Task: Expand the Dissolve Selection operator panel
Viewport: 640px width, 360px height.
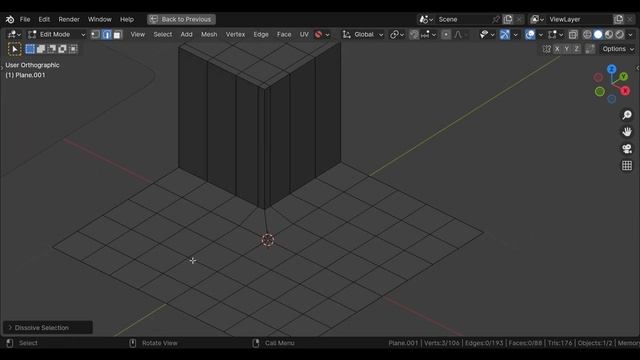Action: pos(48,327)
